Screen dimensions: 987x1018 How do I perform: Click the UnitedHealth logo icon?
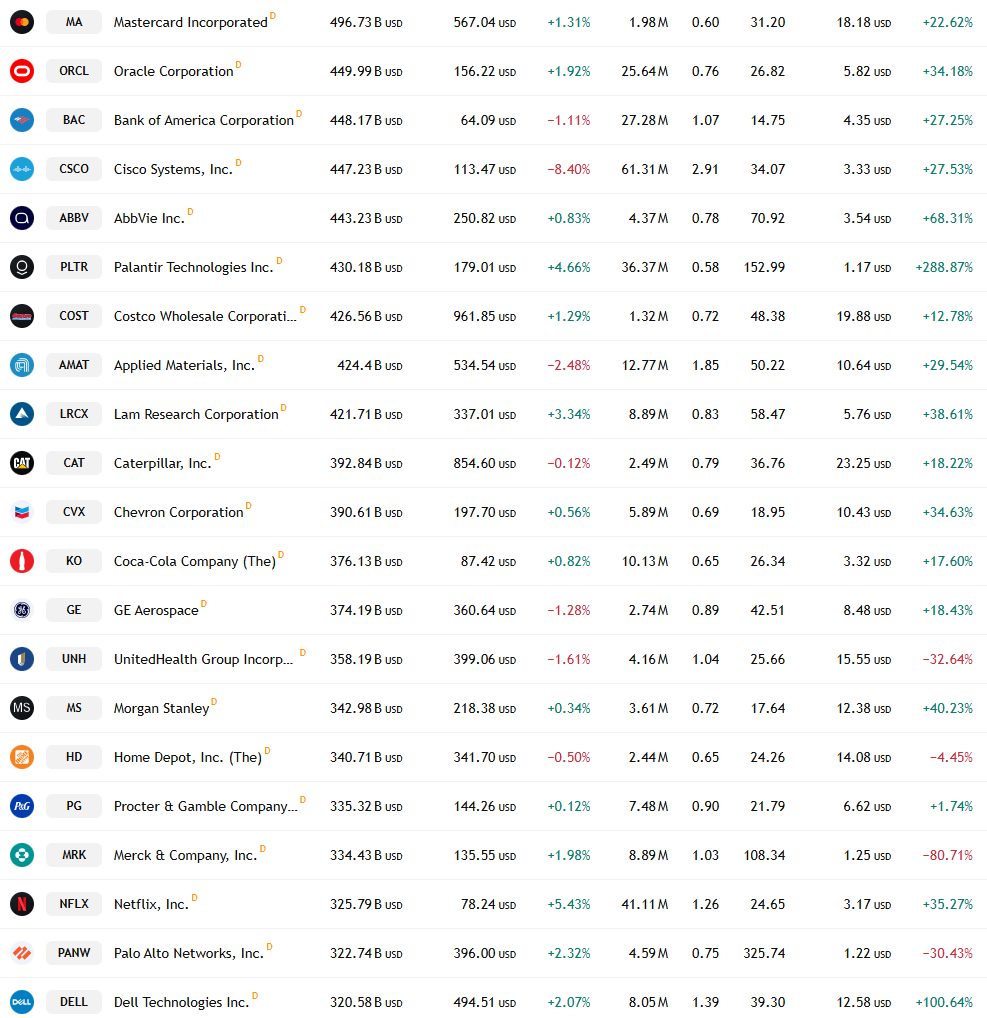(x=21, y=659)
